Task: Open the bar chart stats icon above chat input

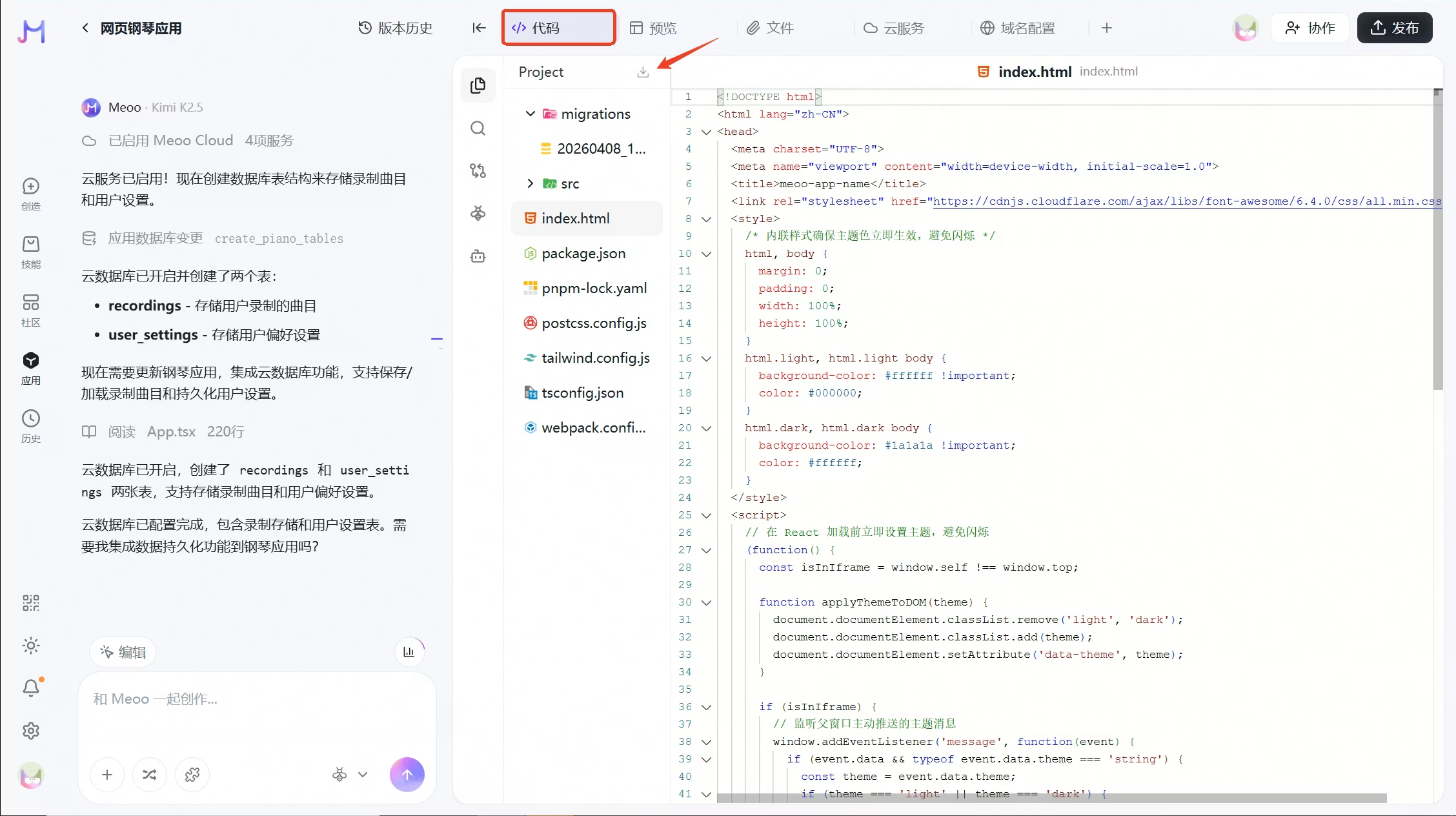Action: [409, 652]
